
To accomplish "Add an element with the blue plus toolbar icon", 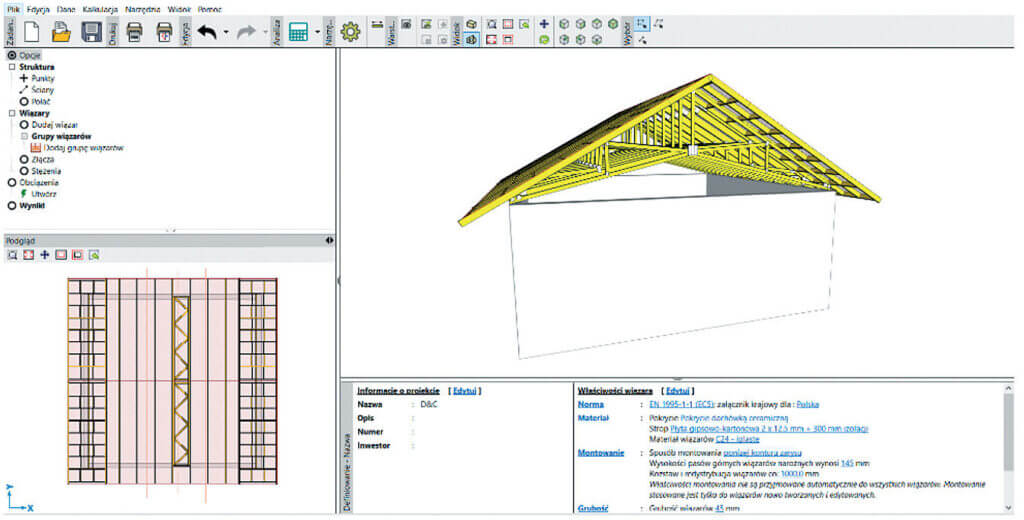I will point(543,24).
